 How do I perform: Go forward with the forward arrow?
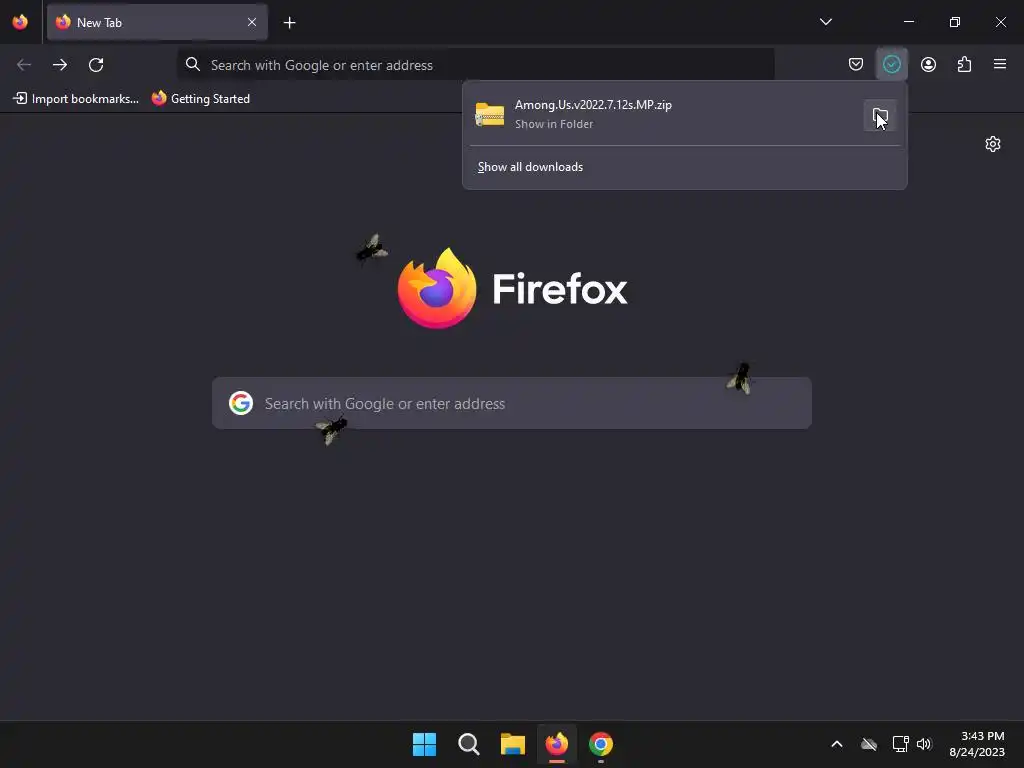click(60, 65)
